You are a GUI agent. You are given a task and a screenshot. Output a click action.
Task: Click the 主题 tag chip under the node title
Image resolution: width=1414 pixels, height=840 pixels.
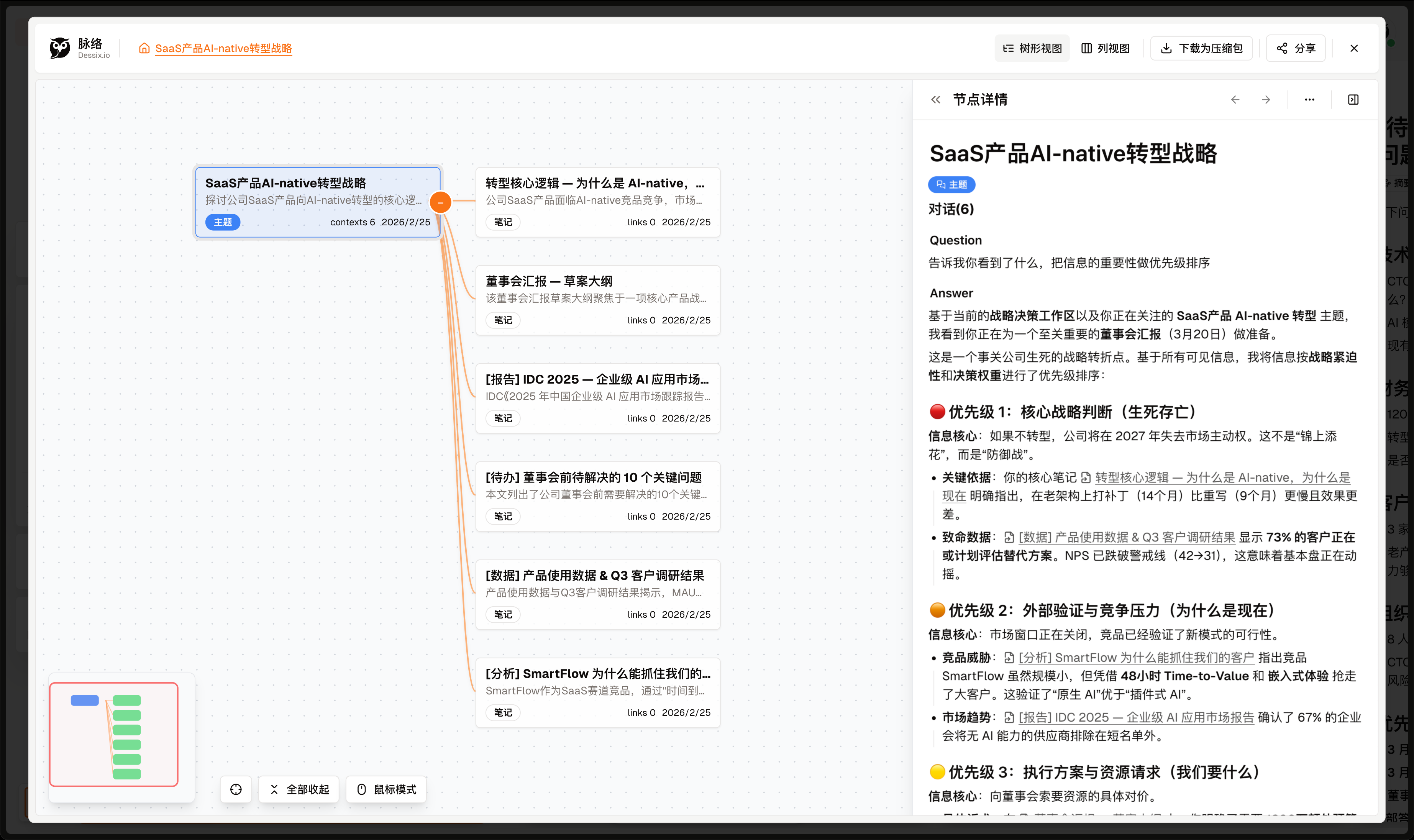point(951,185)
